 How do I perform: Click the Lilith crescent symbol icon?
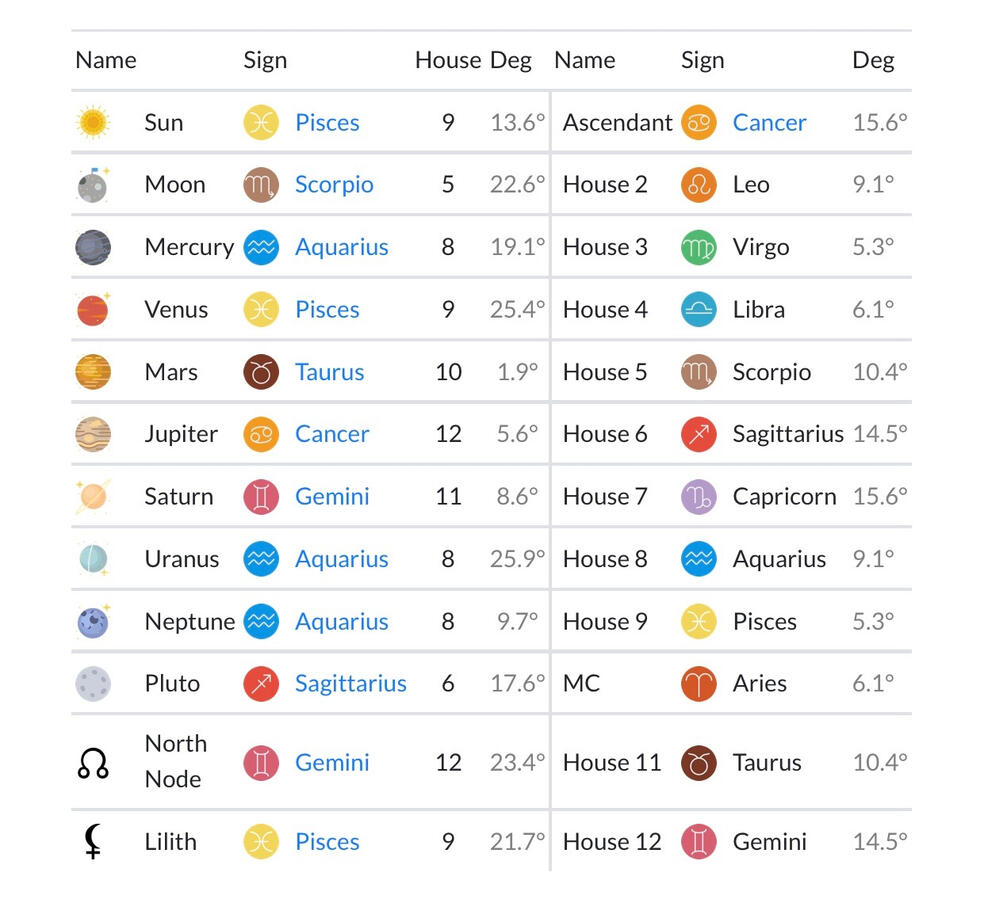[93, 841]
